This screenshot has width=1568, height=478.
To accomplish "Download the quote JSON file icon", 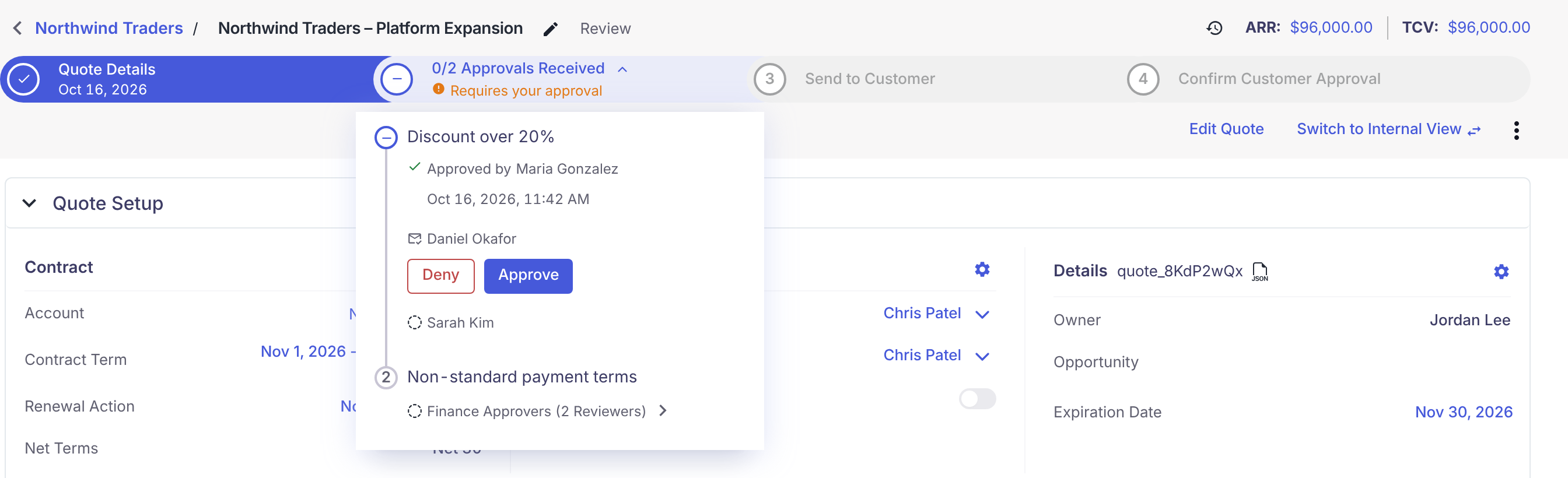I will (x=1259, y=271).
